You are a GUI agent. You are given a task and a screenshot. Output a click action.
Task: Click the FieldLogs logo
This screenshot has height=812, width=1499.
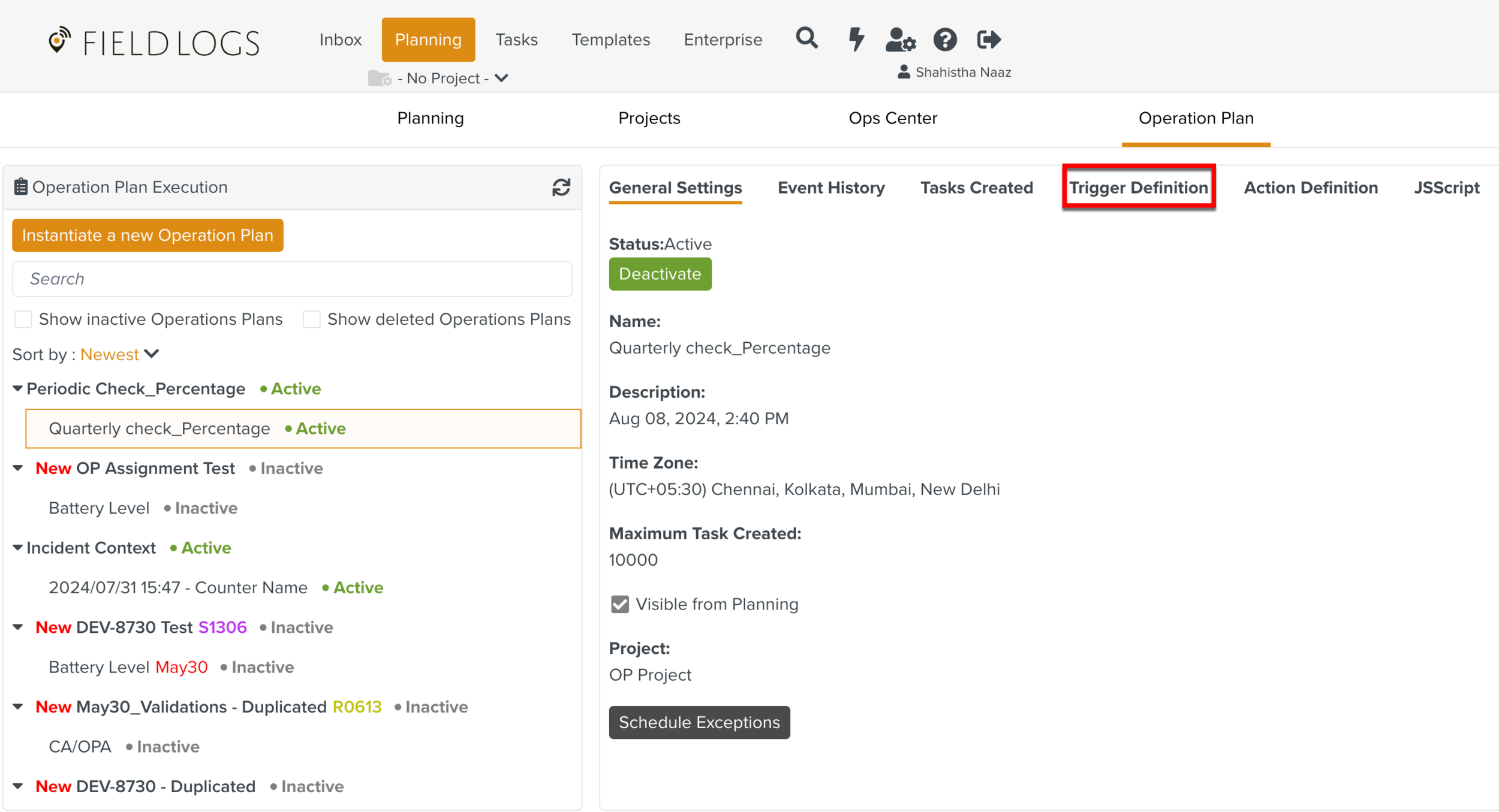click(x=154, y=42)
